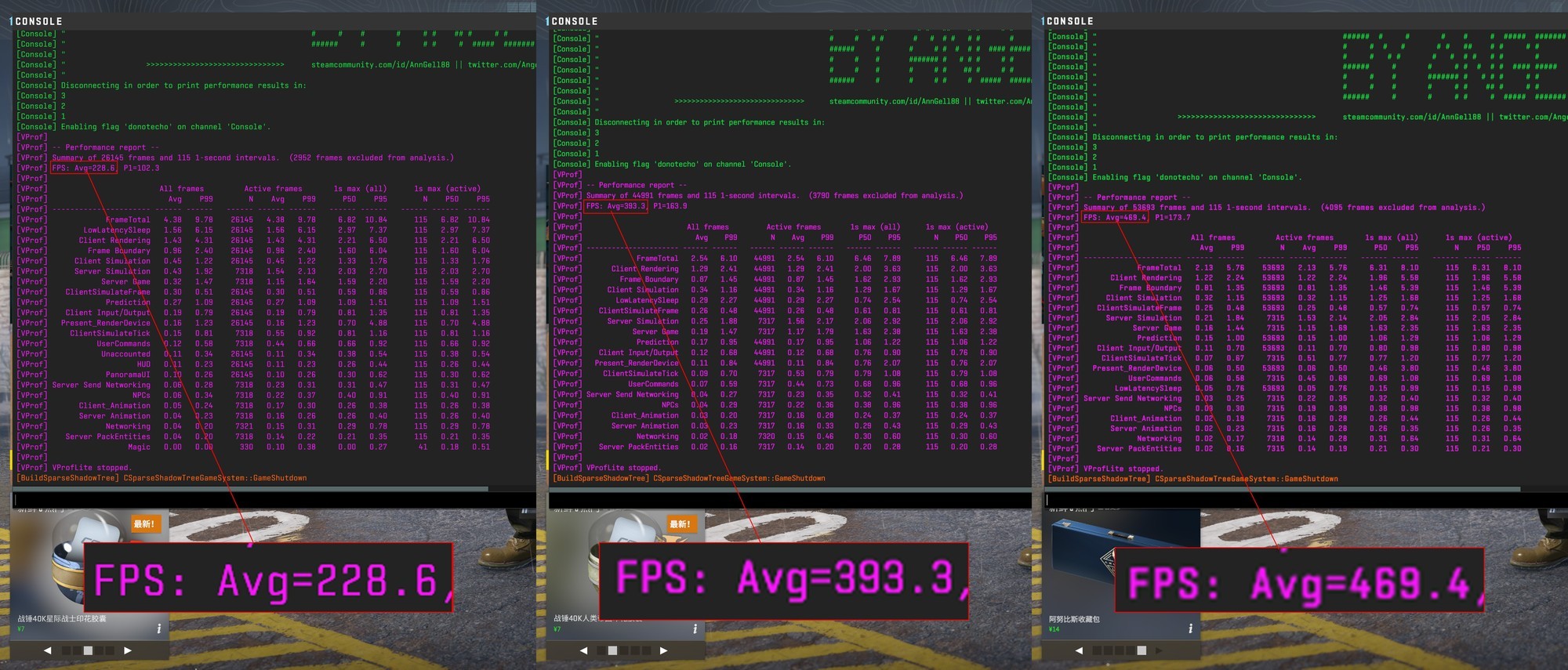Click previous arrow in 393.3 FPS panel carousel

tap(583, 650)
